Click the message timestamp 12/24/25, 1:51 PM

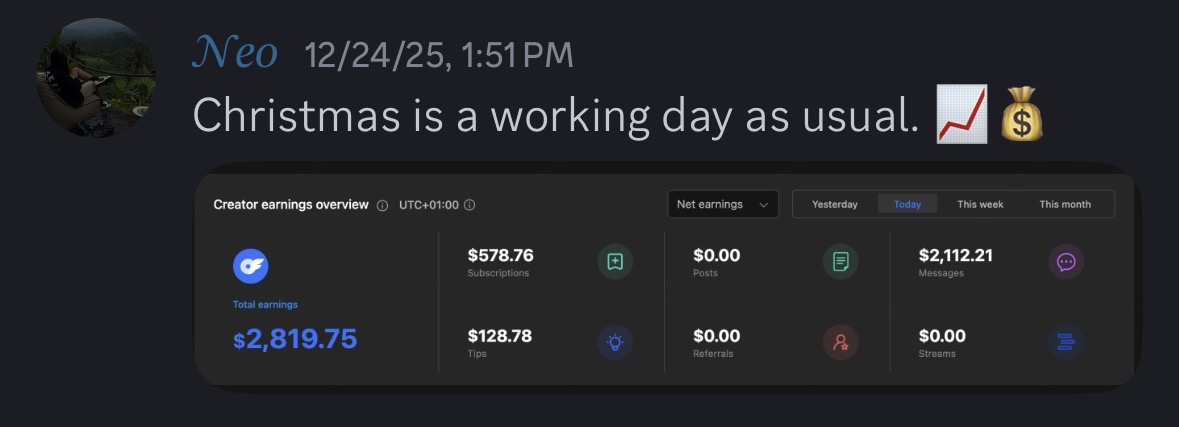pyautogui.click(x=439, y=55)
